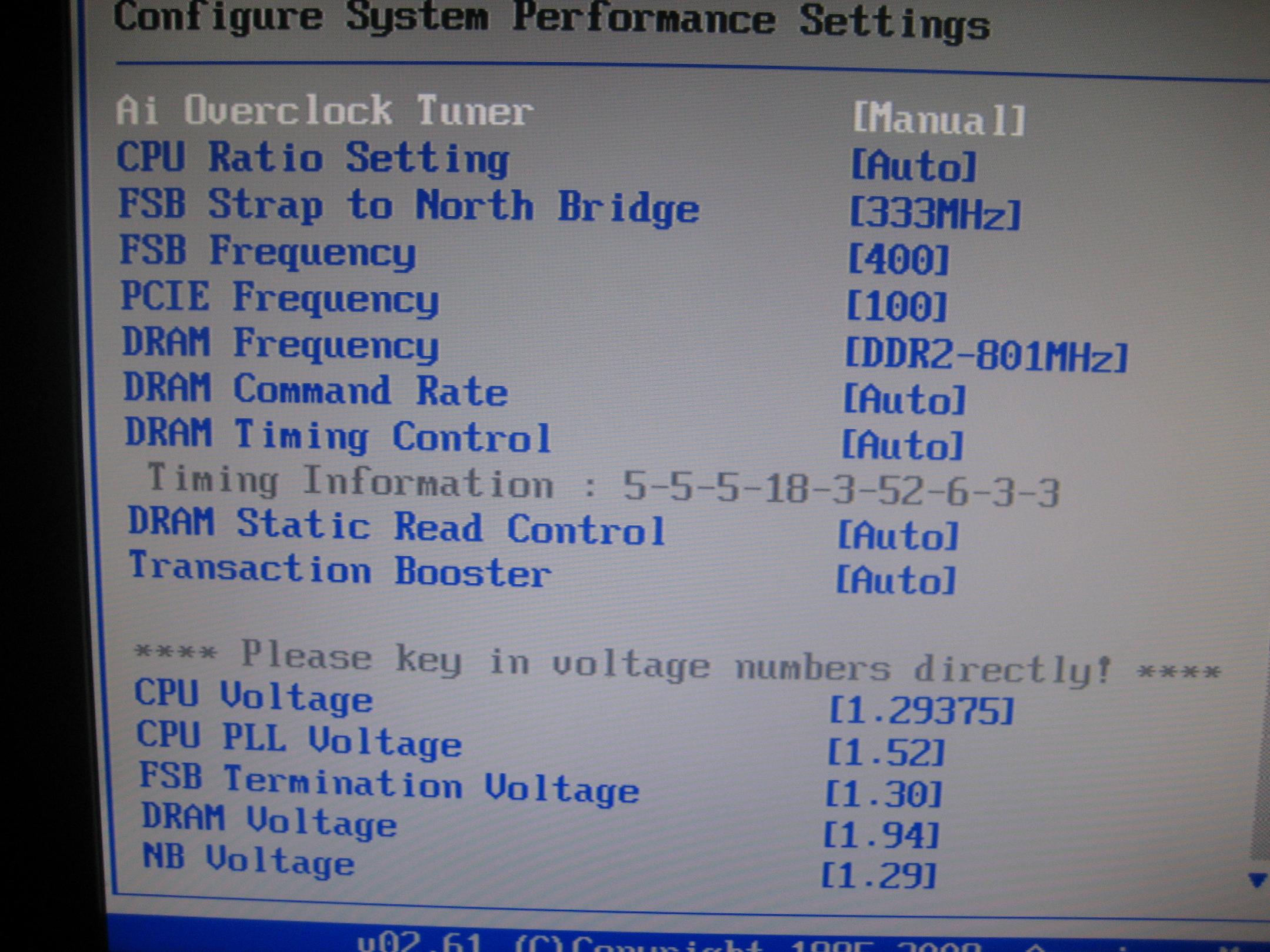Open FSB Strap [333MHz] value list
This screenshot has width=1270, height=952.
coord(935,213)
